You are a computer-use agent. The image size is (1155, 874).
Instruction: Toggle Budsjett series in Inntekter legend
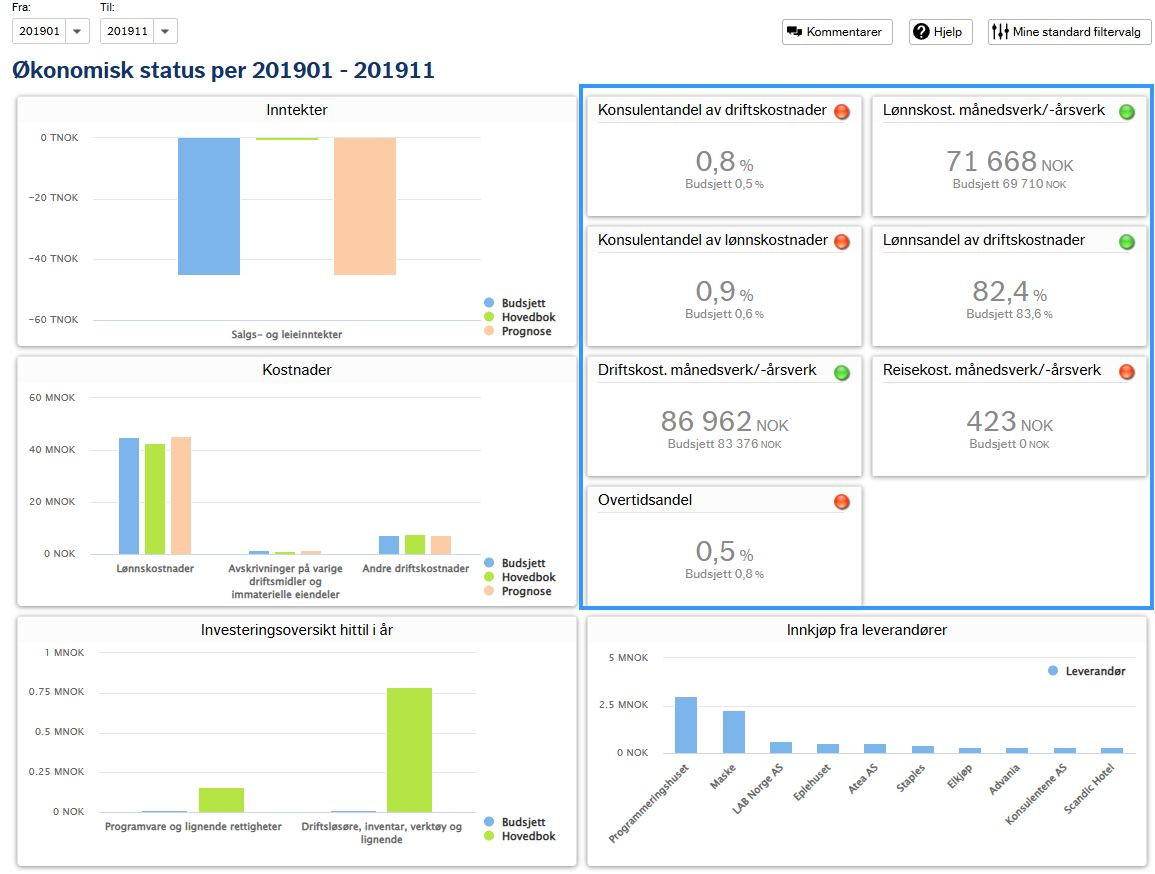(x=515, y=303)
